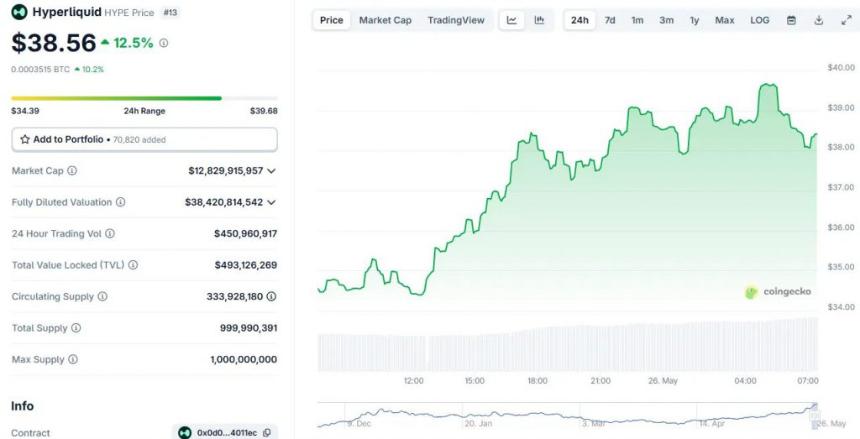Select the Max time range
The height and width of the screenshot is (439, 860).
(x=725, y=20)
